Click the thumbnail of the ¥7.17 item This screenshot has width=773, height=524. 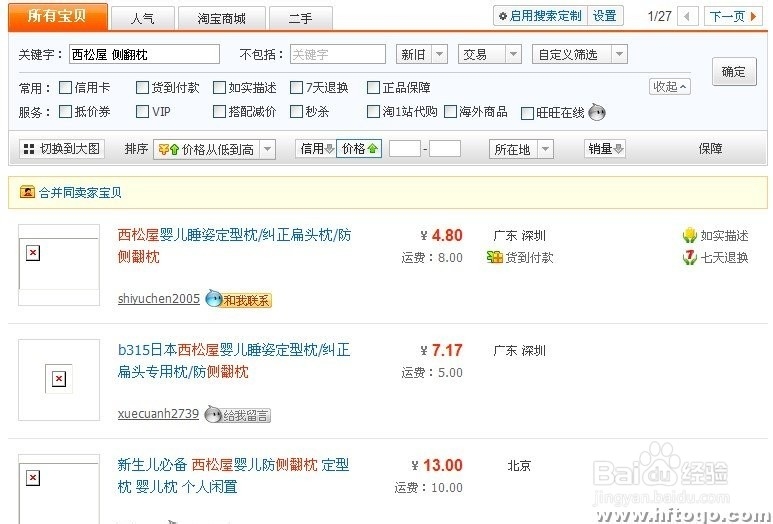(59, 380)
